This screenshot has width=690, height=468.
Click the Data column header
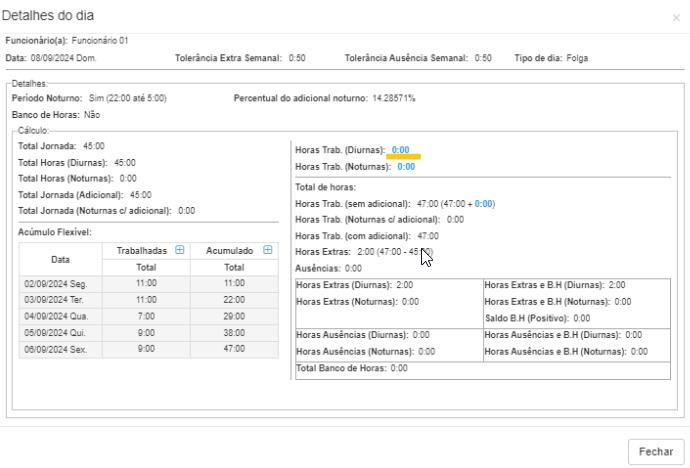(60, 258)
